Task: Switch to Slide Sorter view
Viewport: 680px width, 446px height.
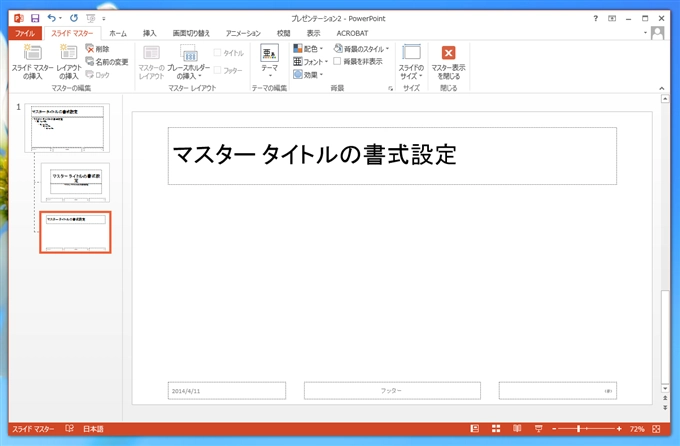Action: [x=496, y=429]
